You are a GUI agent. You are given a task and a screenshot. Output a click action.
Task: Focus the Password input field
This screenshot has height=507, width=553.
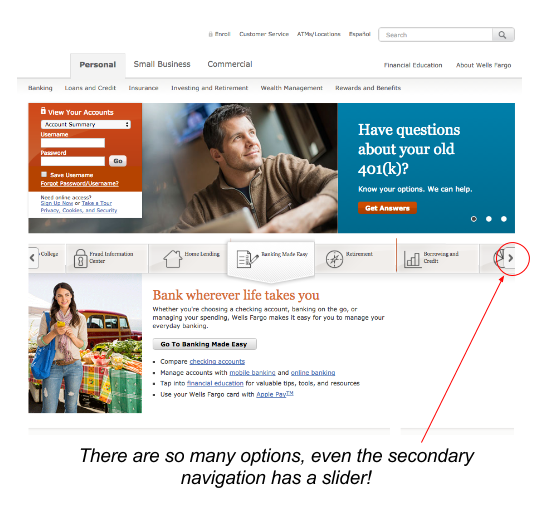[73, 161]
